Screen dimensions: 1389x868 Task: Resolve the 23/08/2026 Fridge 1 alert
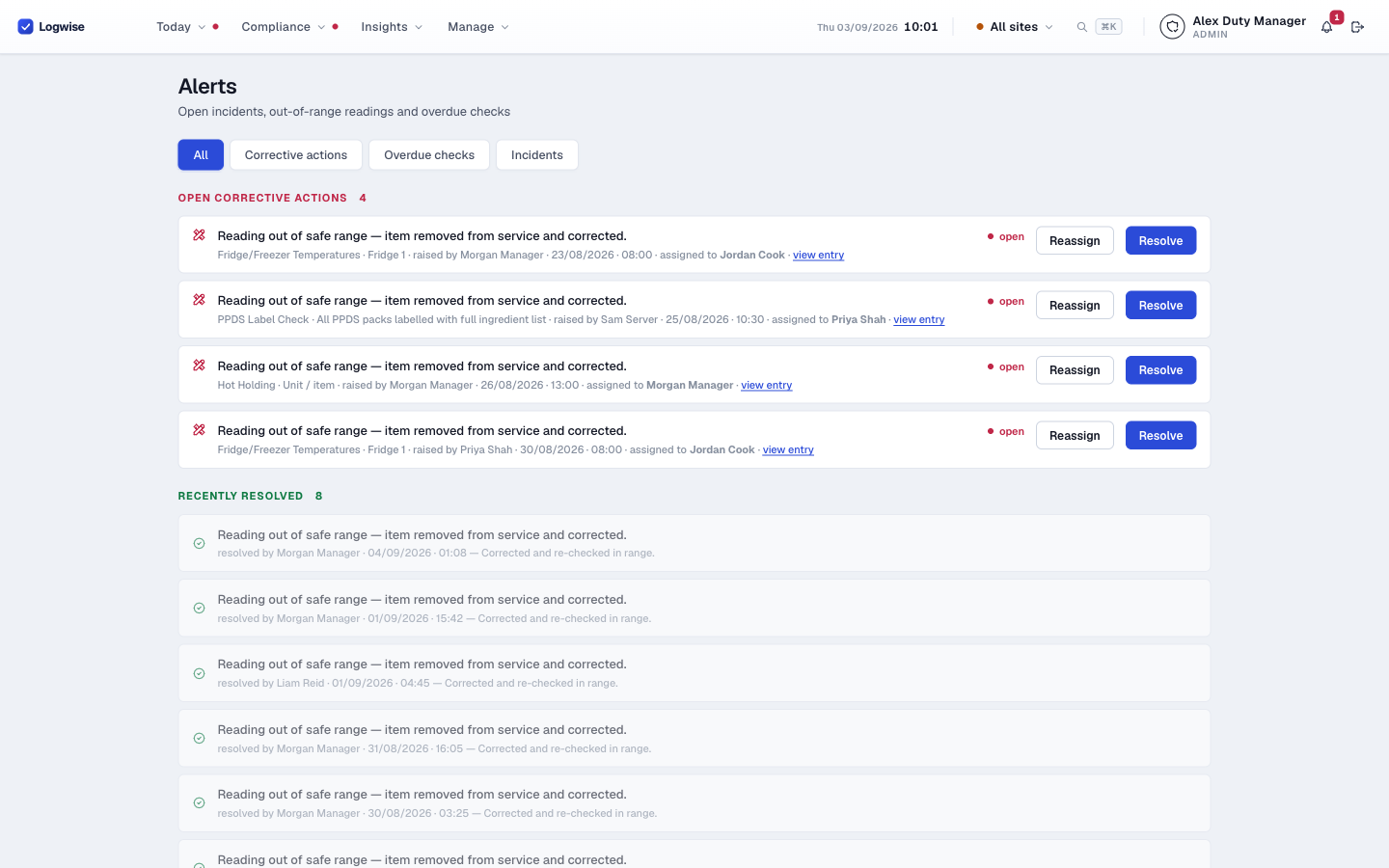(1160, 240)
